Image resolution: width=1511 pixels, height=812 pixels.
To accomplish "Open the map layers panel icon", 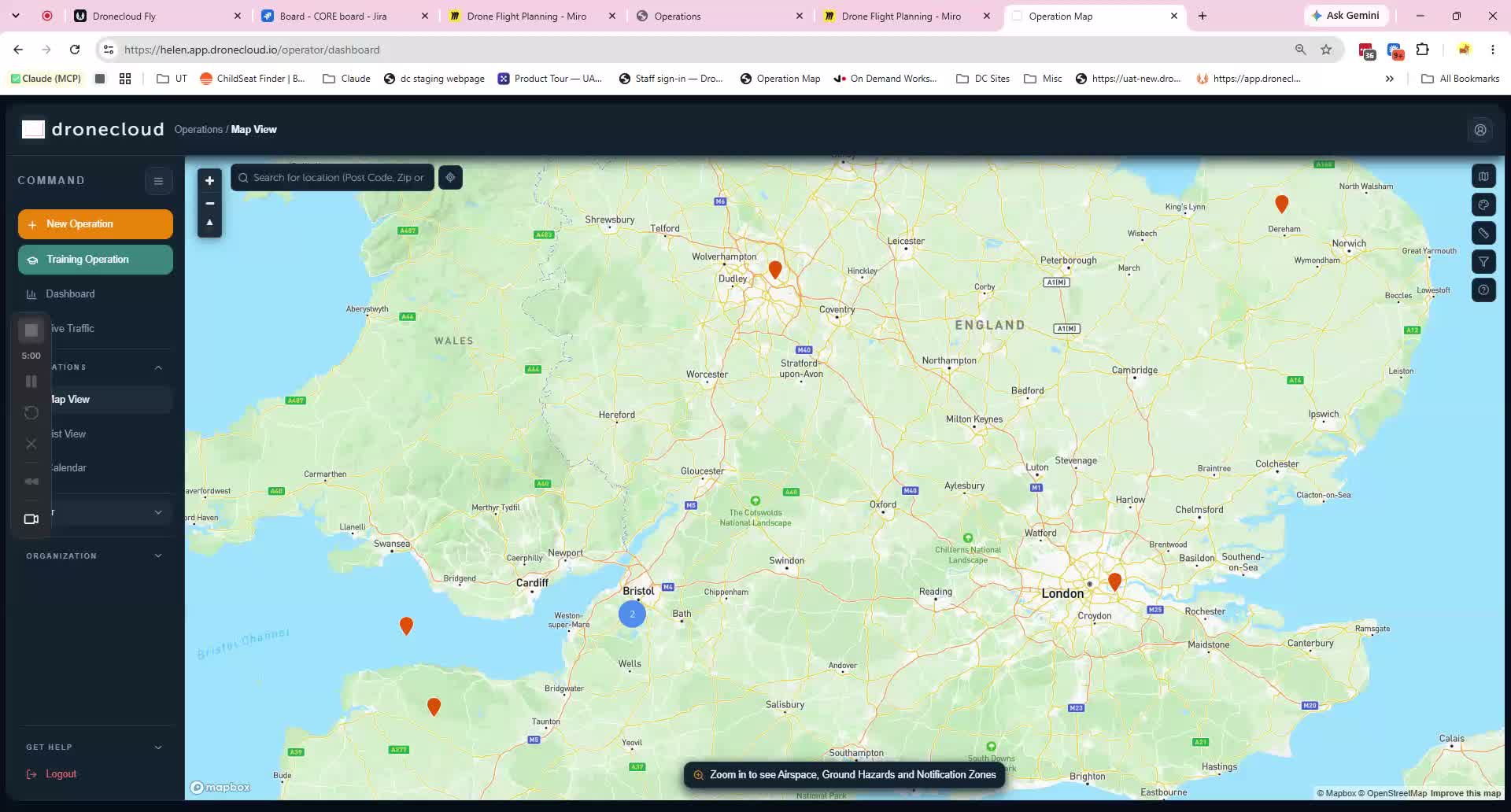I will [x=1483, y=176].
